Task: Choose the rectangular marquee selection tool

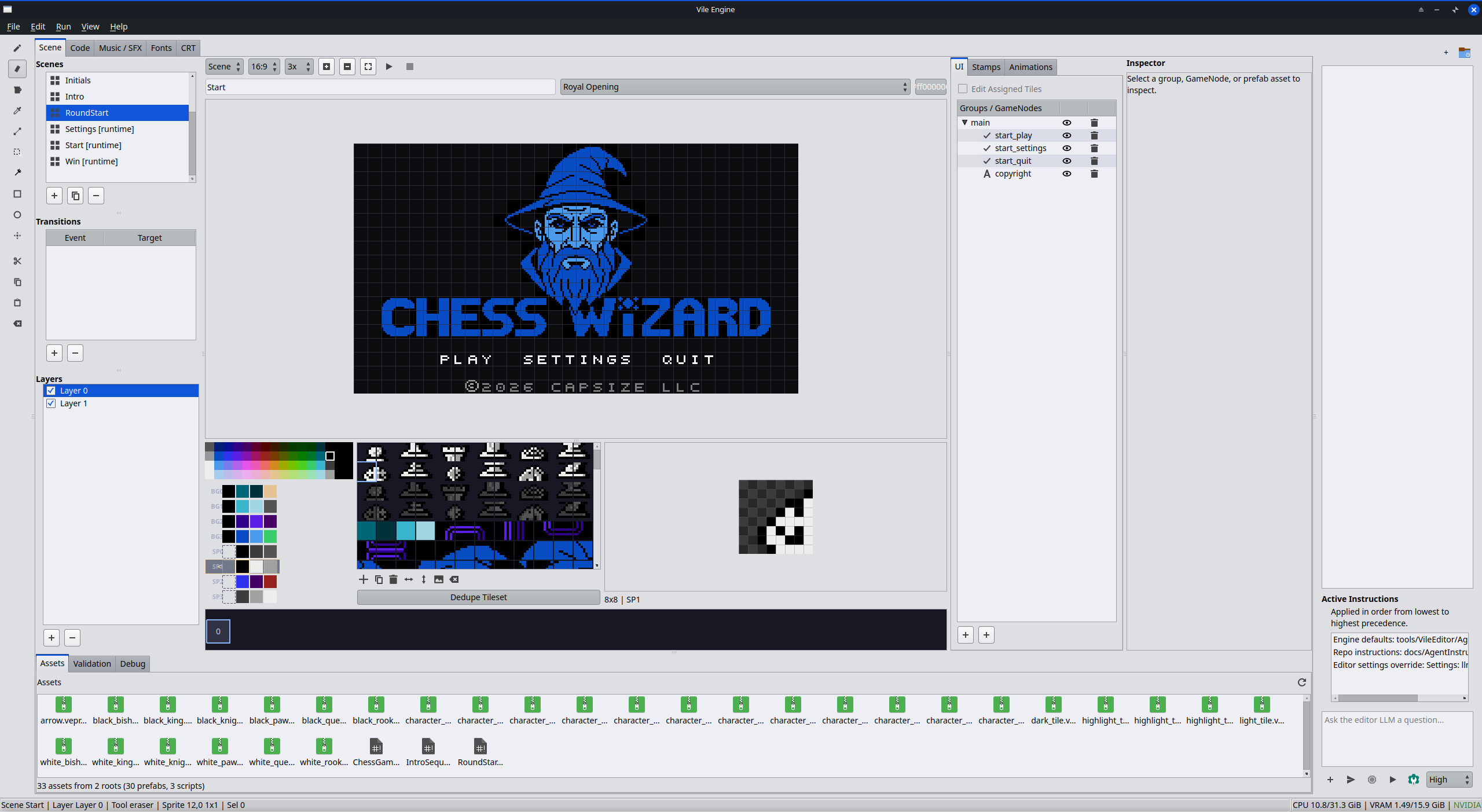Action: click(17, 152)
